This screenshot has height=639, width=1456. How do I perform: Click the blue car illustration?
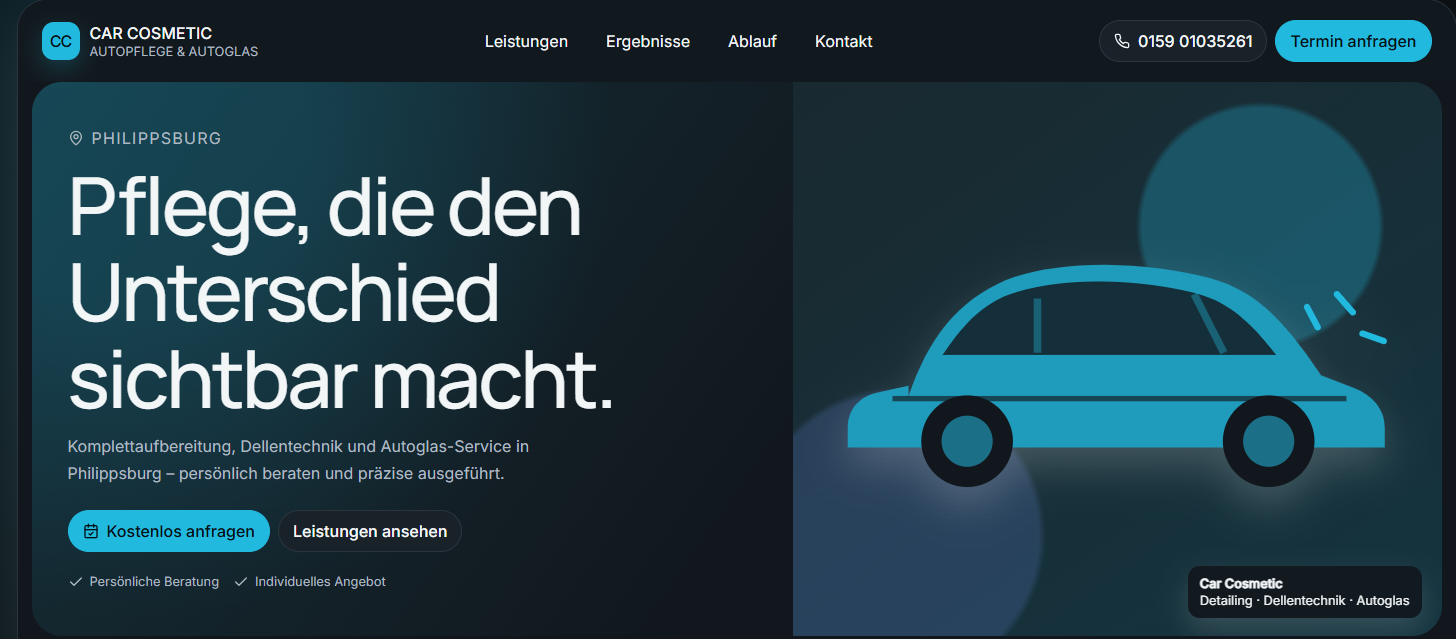point(1116,375)
